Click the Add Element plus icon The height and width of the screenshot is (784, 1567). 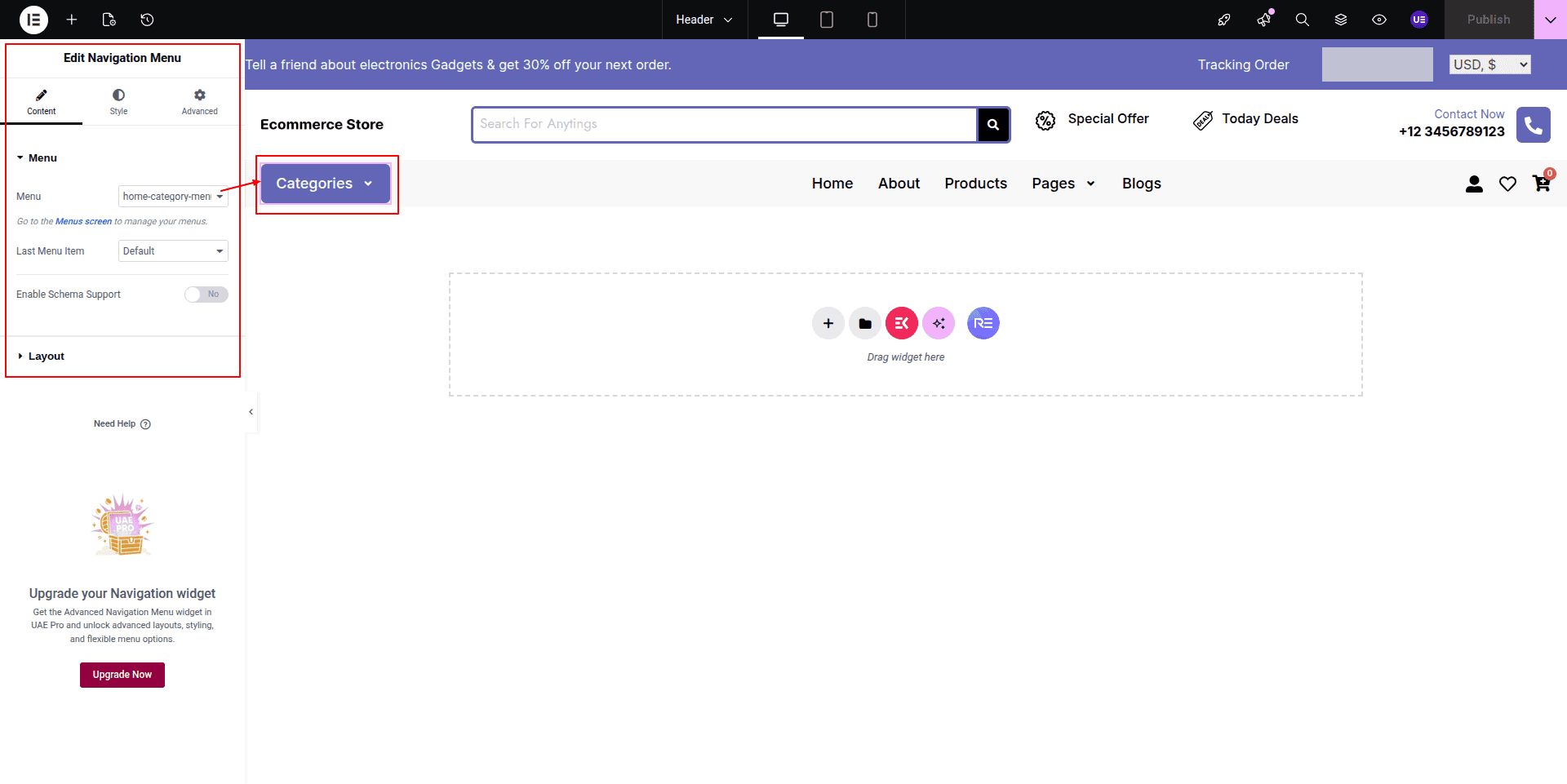click(72, 20)
